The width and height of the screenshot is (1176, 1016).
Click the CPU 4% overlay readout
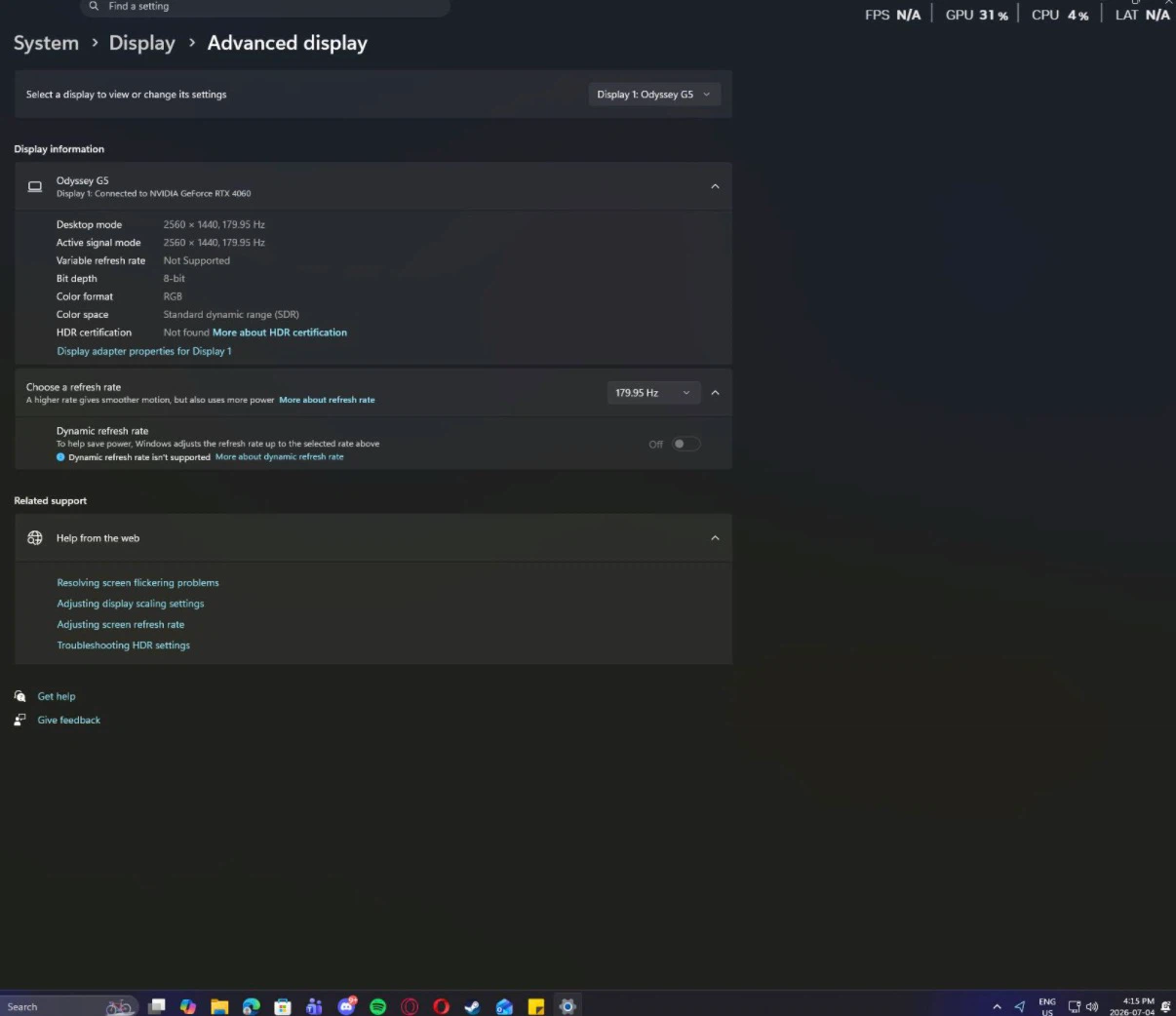pos(1061,15)
